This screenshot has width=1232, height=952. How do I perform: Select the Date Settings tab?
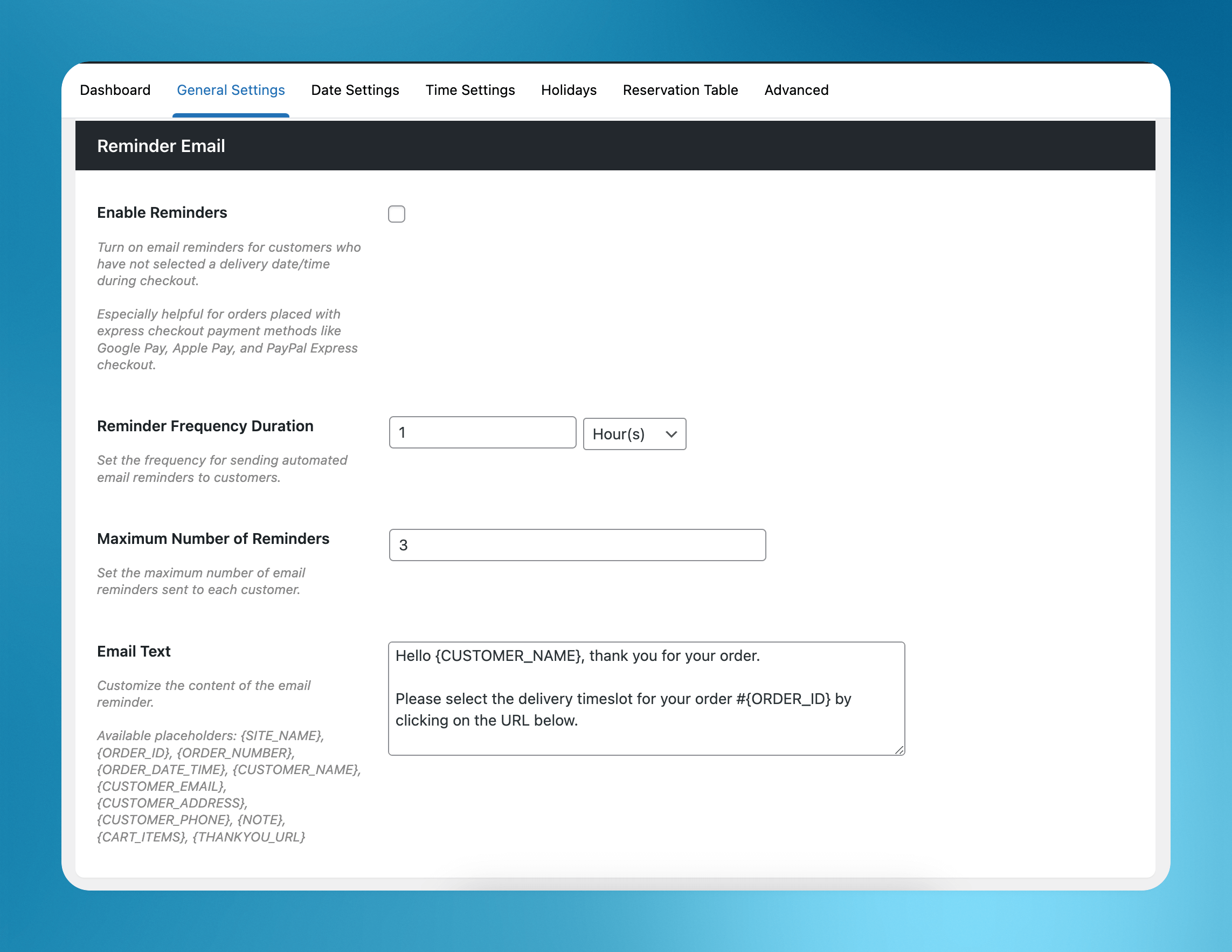(x=355, y=89)
